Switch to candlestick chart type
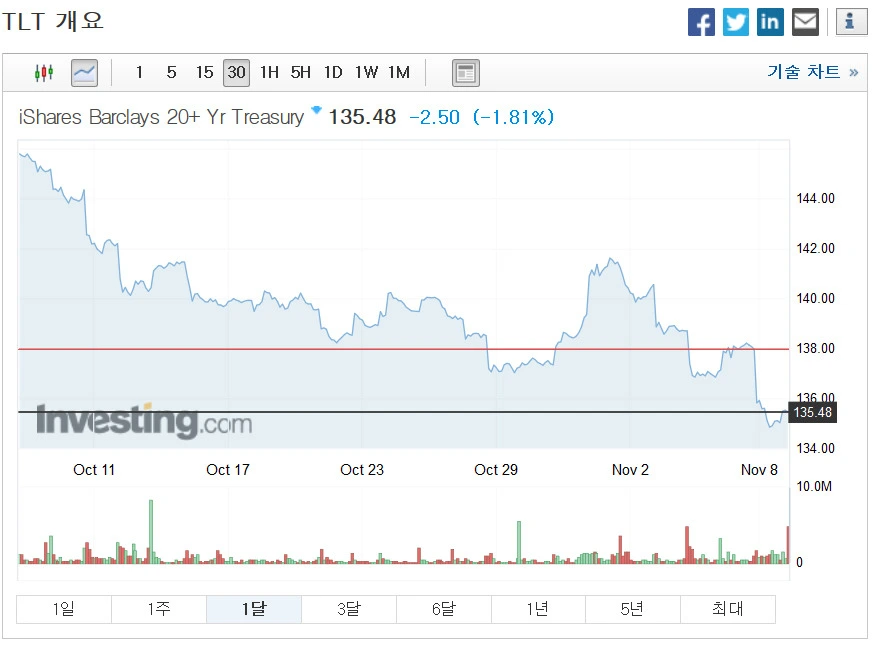This screenshot has height=651, width=884. [x=44, y=73]
